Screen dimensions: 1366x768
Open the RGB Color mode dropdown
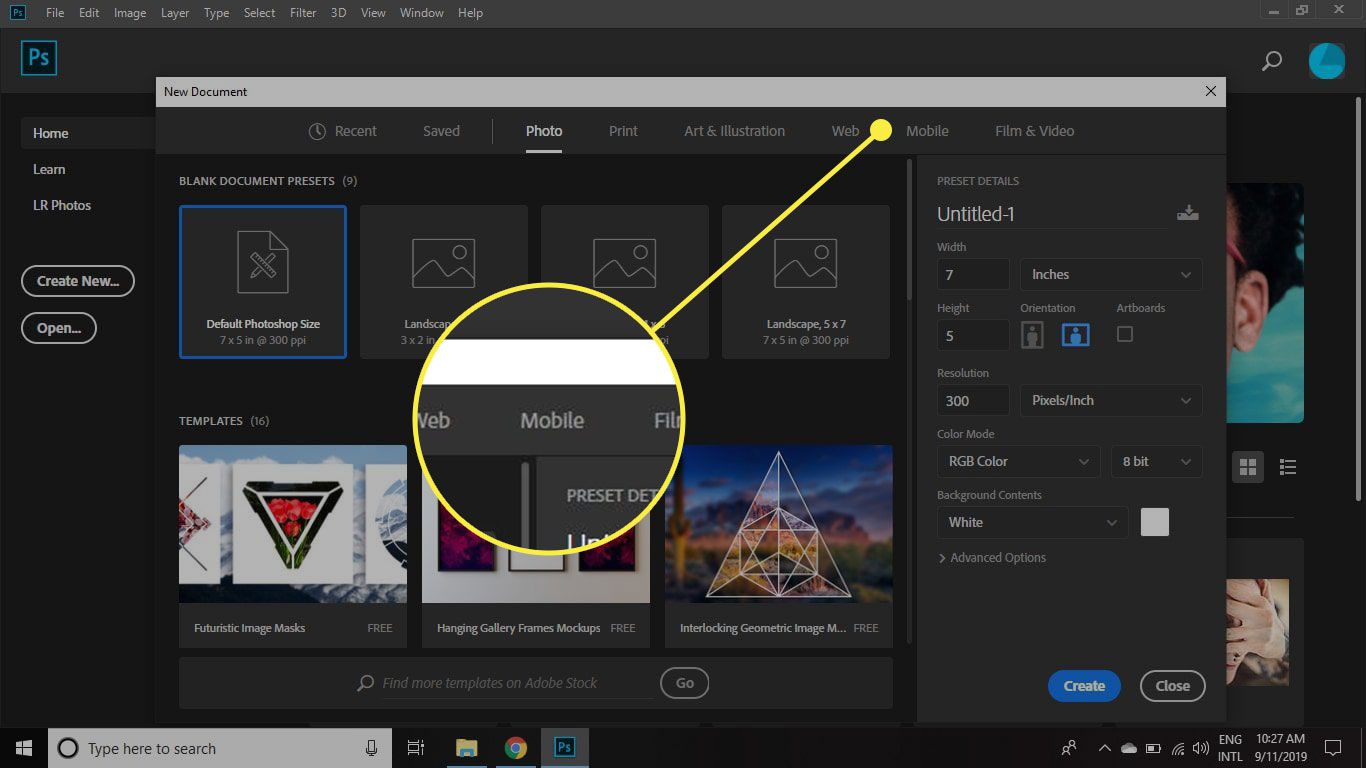(x=1018, y=461)
